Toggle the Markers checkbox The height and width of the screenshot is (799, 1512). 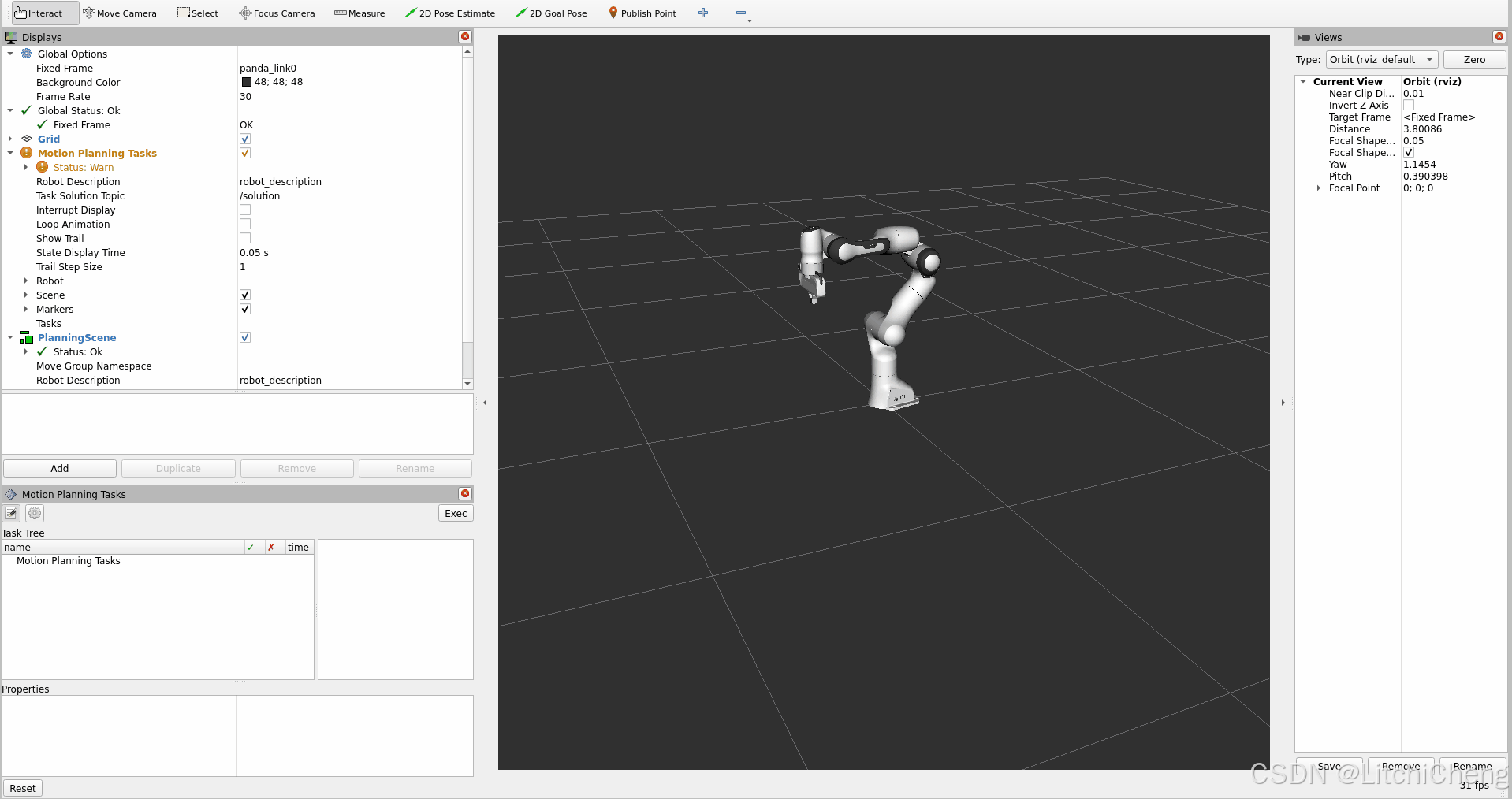click(245, 309)
